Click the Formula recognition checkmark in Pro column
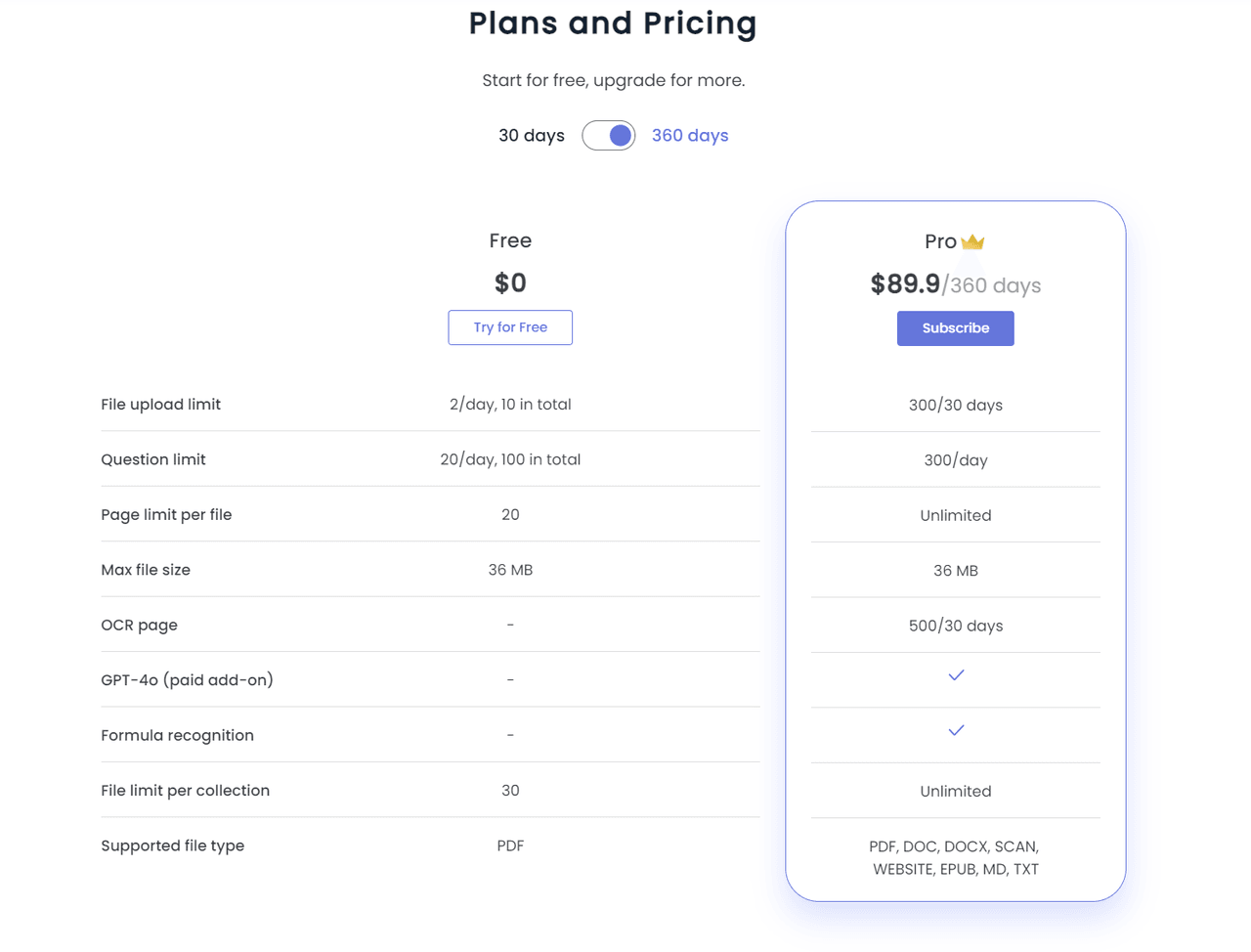The height and width of the screenshot is (952, 1251). pos(956,730)
